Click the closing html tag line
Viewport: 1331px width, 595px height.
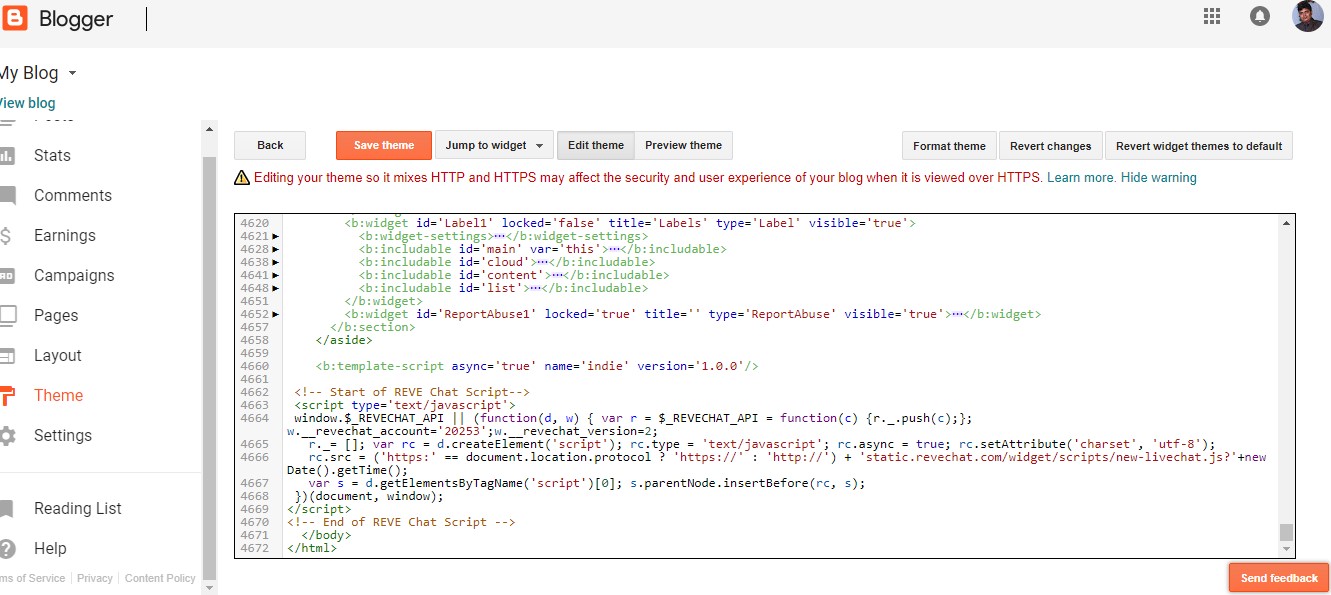tap(312, 548)
